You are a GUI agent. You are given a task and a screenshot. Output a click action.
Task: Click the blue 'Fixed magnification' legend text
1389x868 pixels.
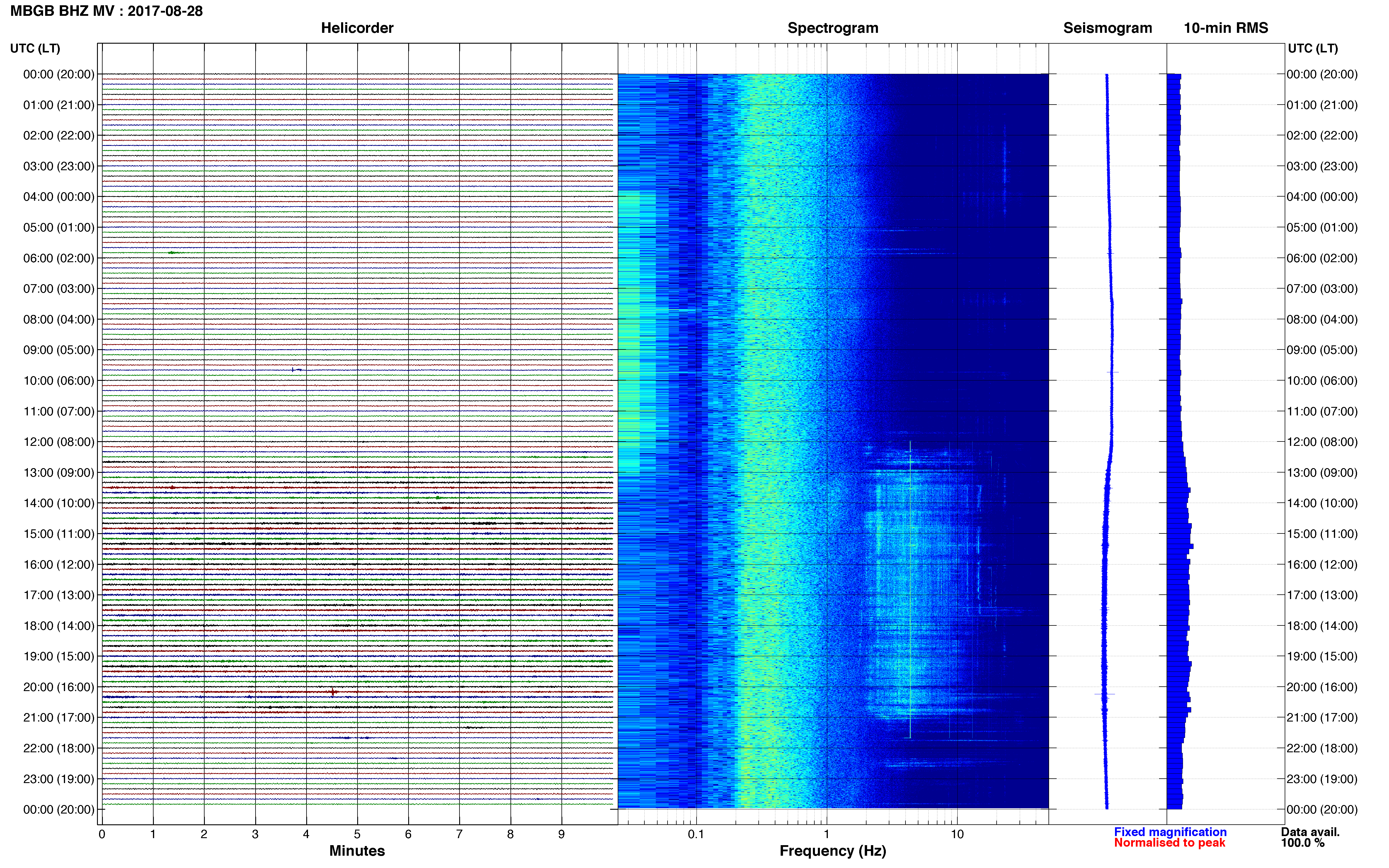click(1170, 832)
